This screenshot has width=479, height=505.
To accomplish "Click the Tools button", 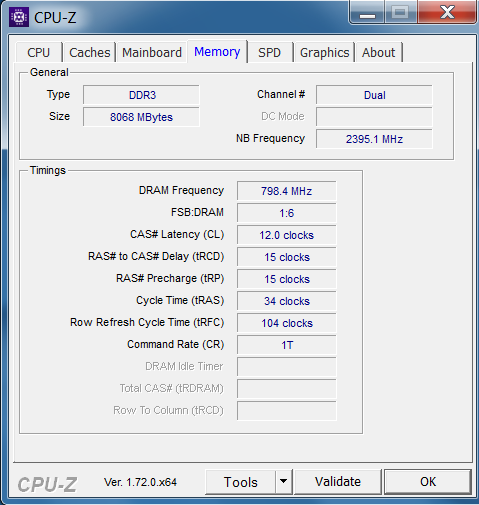I will (x=241, y=481).
